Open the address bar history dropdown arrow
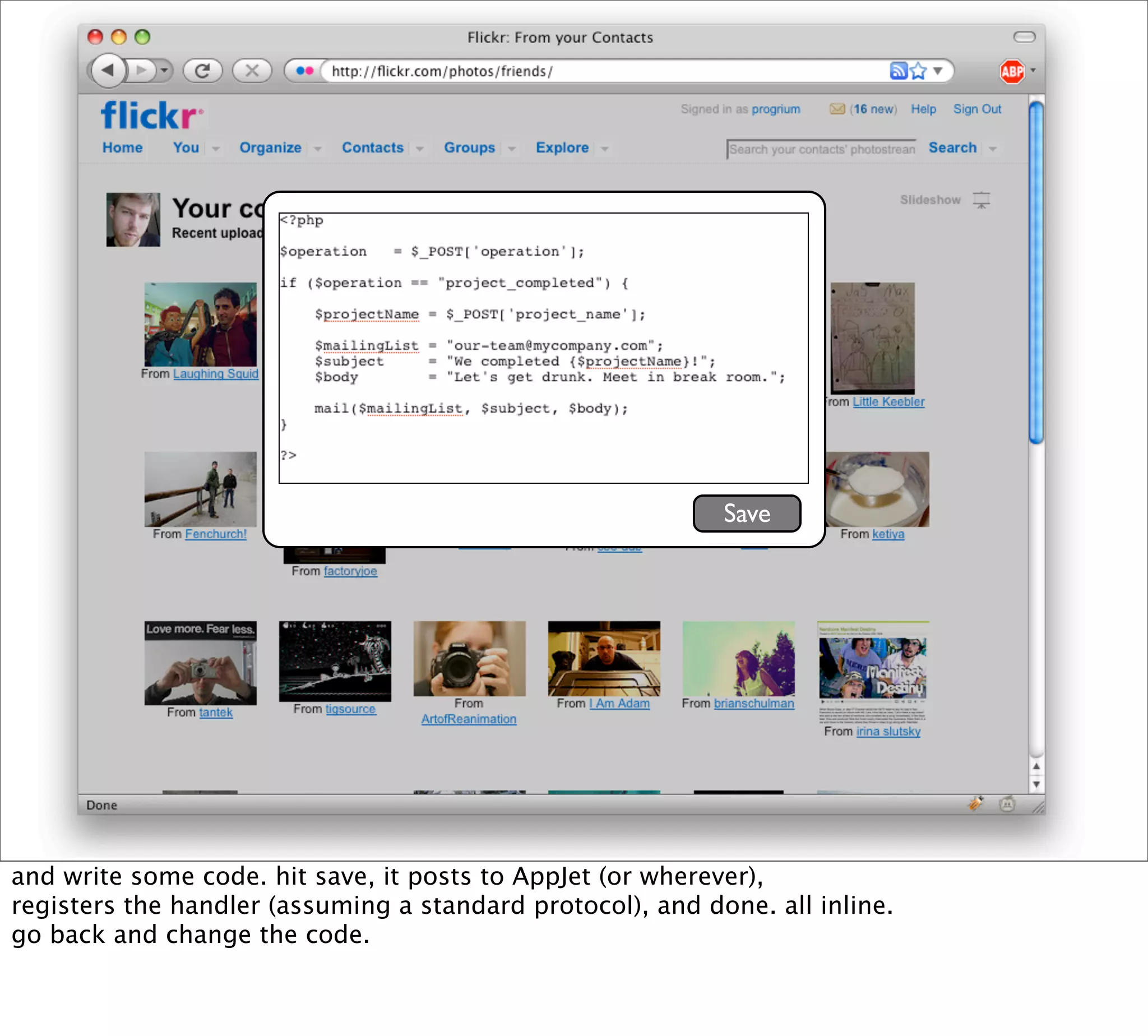The height and width of the screenshot is (1036, 1148). point(938,71)
